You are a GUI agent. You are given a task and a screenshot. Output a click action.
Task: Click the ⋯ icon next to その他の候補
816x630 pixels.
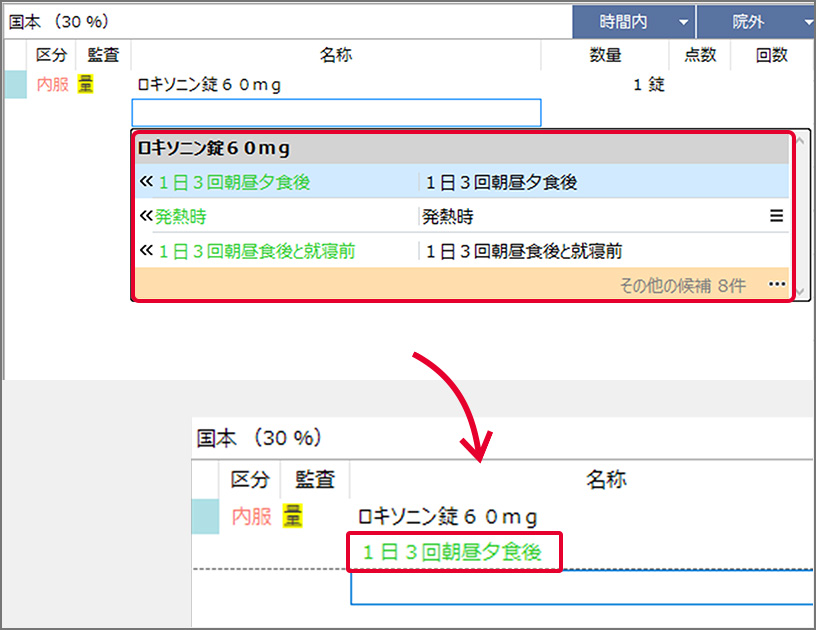coord(777,285)
